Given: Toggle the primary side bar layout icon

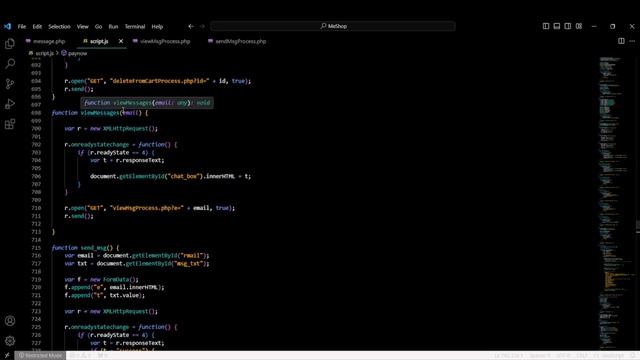Looking at the screenshot, I should (x=546, y=26).
